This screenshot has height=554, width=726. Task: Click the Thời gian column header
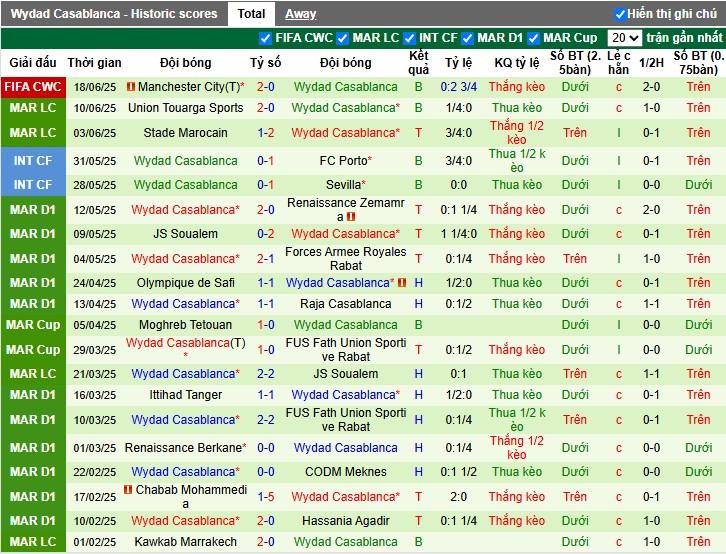point(94,63)
